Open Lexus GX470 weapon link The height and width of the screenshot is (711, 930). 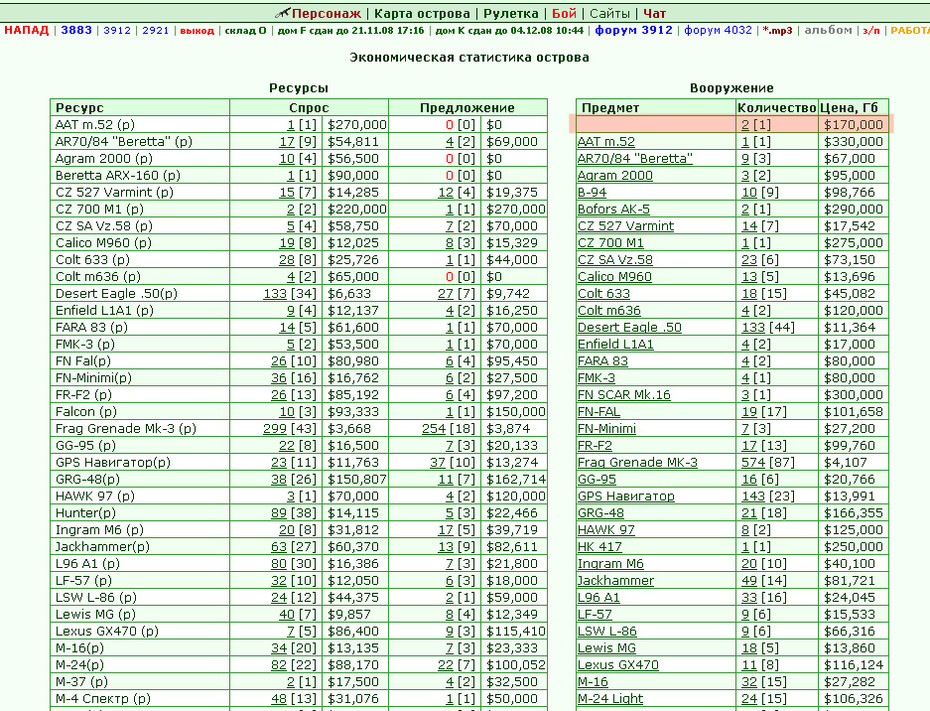pyautogui.click(x=618, y=665)
